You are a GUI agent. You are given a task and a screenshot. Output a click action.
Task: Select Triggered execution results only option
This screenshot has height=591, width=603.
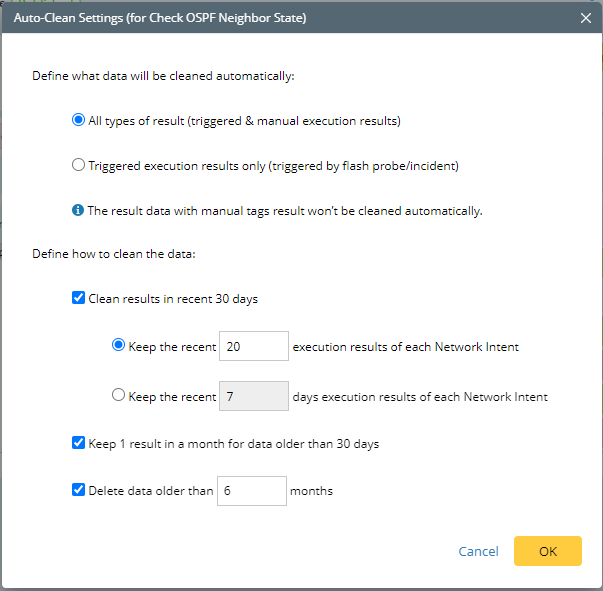coord(79,166)
